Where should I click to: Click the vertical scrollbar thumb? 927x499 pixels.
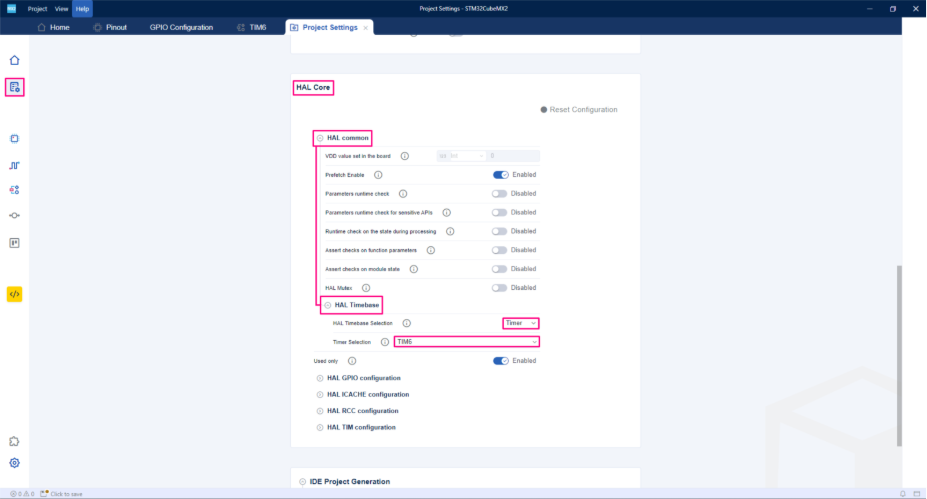click(899, 355)
